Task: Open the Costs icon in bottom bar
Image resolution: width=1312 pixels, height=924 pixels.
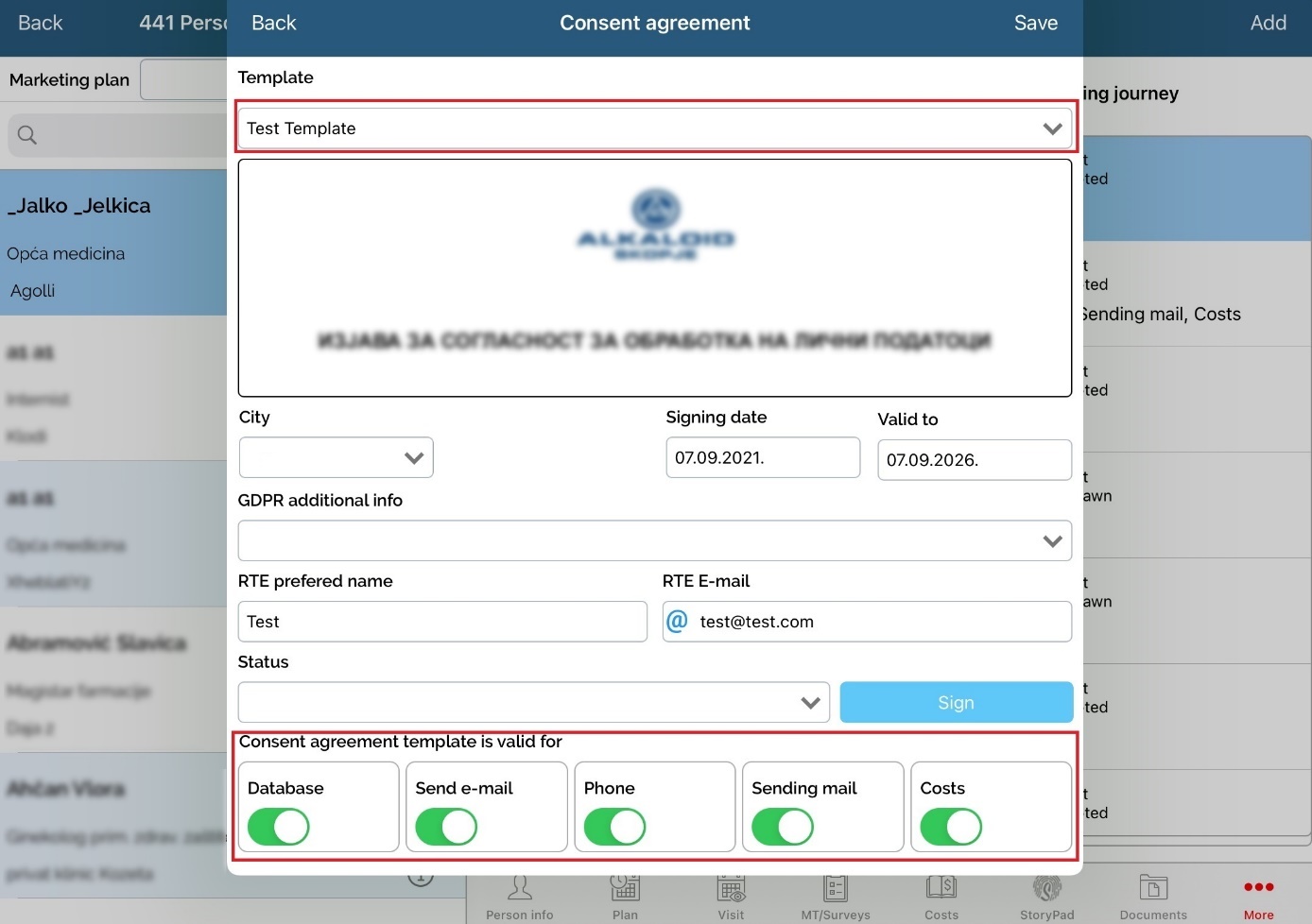Action: pyautogui.click(x=941, y=890)
